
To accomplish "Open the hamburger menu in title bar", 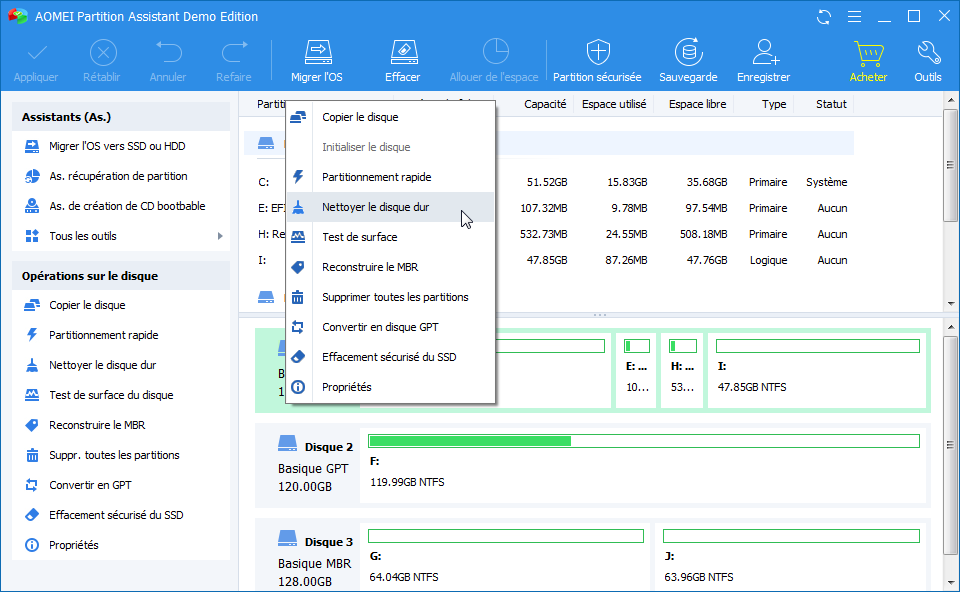I will (853, 16).
